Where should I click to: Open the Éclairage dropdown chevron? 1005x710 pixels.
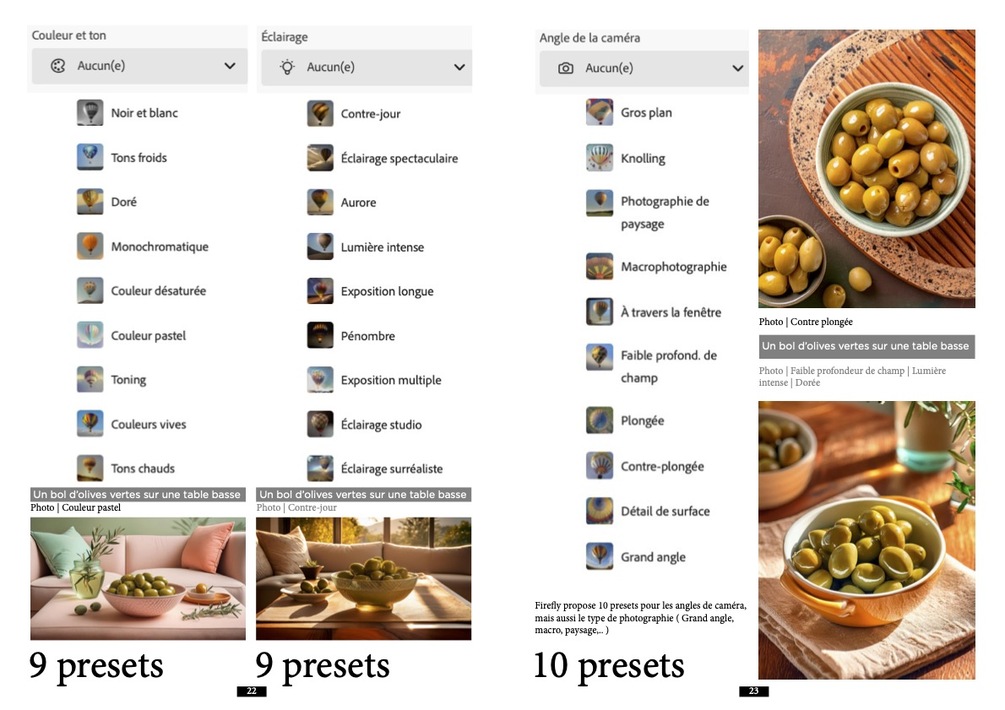[x=459, y=67]
